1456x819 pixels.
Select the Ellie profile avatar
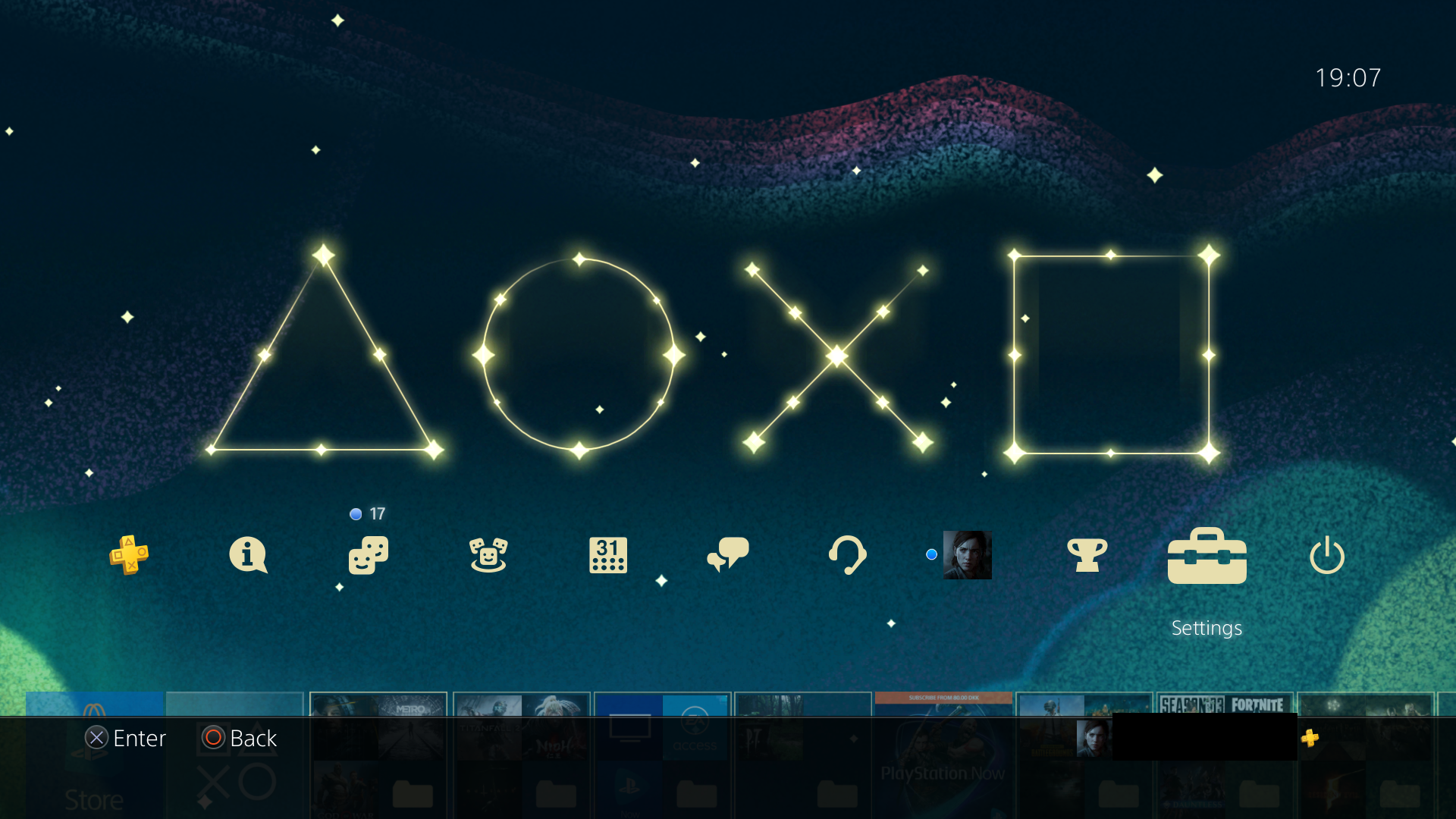968,556
